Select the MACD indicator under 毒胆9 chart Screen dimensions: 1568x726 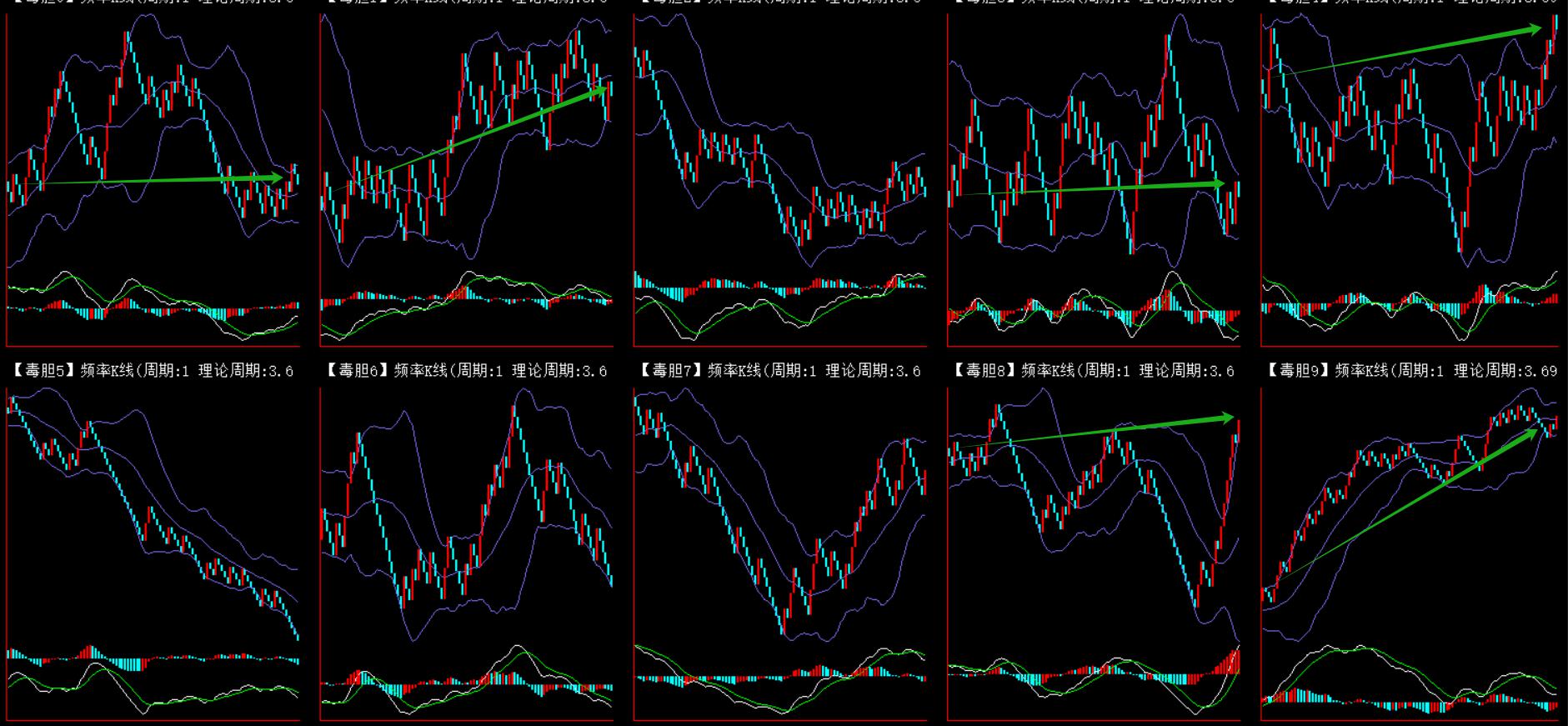tap(1409, 679)
